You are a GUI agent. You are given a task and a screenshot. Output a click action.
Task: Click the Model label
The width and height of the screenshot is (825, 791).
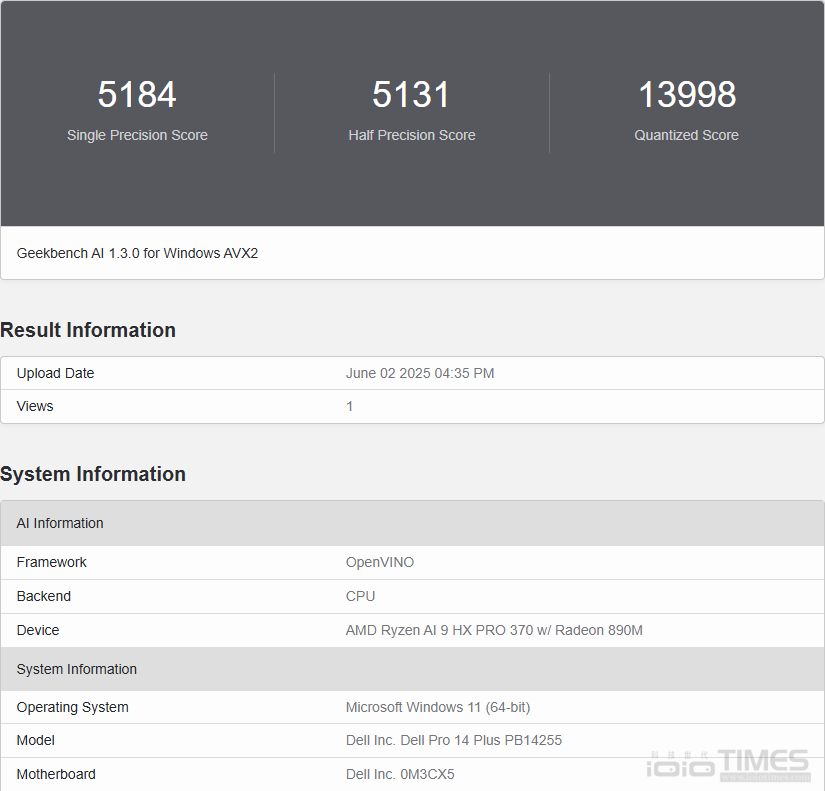click(x=36, y=740)
